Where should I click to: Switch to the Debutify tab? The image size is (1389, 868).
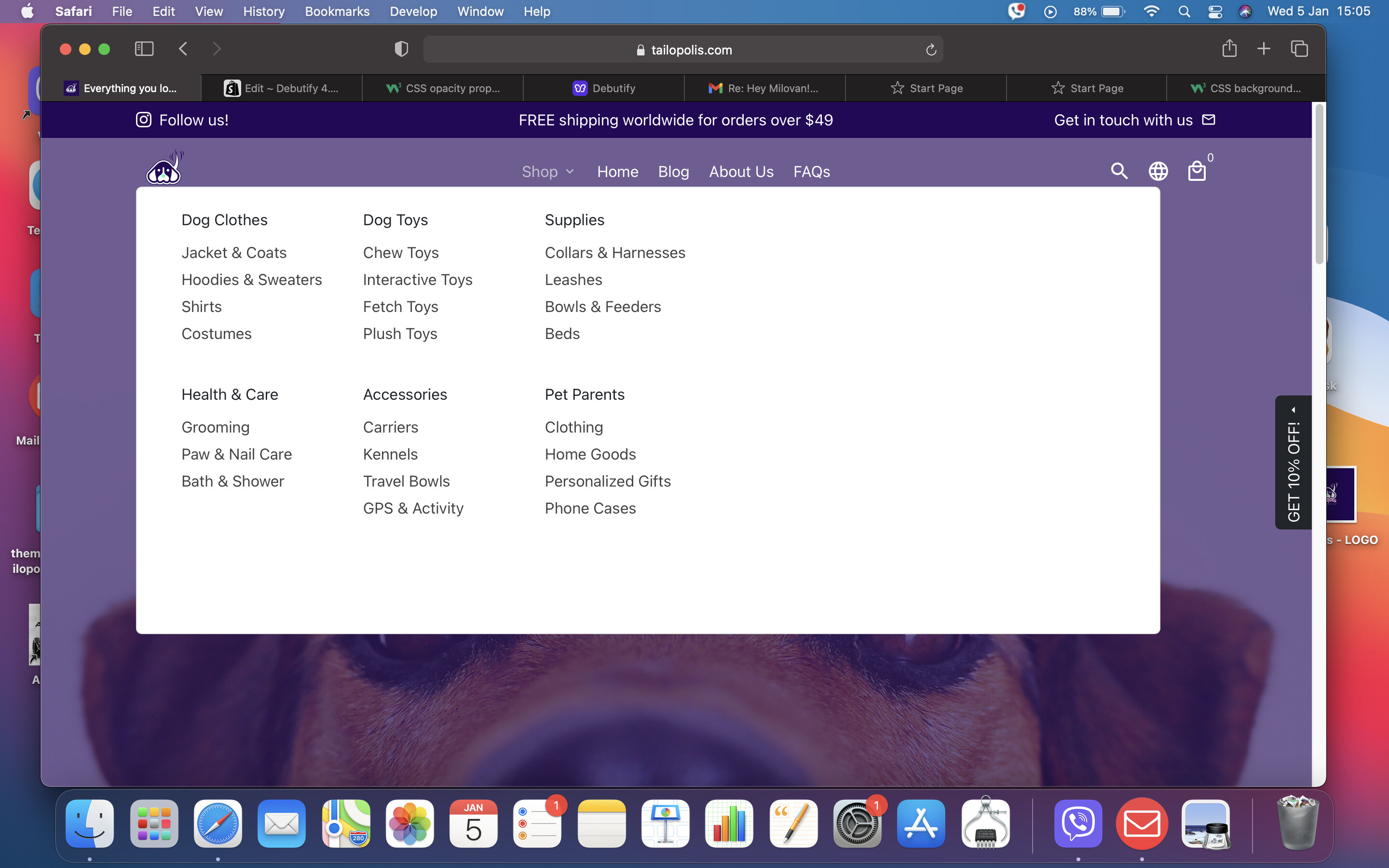tap(604, 88)
